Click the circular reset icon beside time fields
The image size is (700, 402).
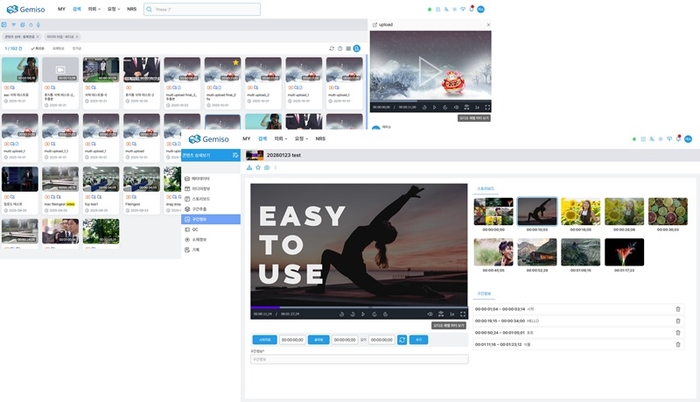point(402,340)
